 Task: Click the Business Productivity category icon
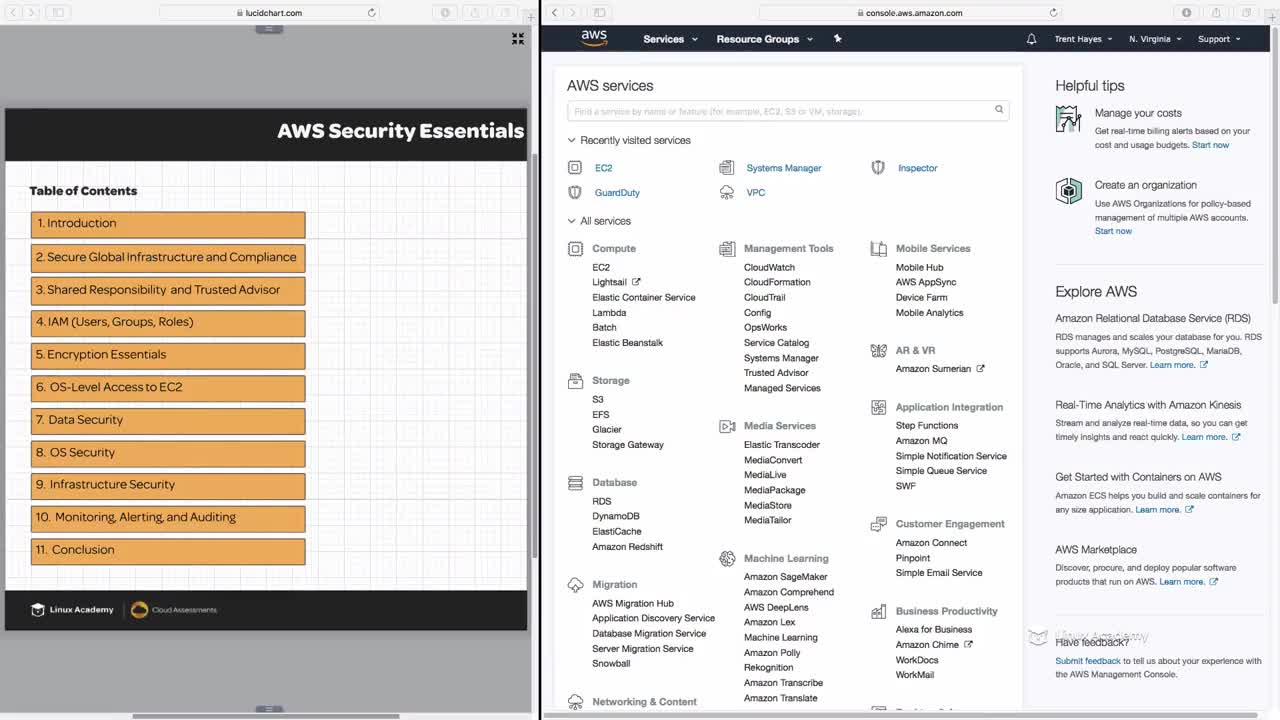pyautogui.click(x=878, y=611)
